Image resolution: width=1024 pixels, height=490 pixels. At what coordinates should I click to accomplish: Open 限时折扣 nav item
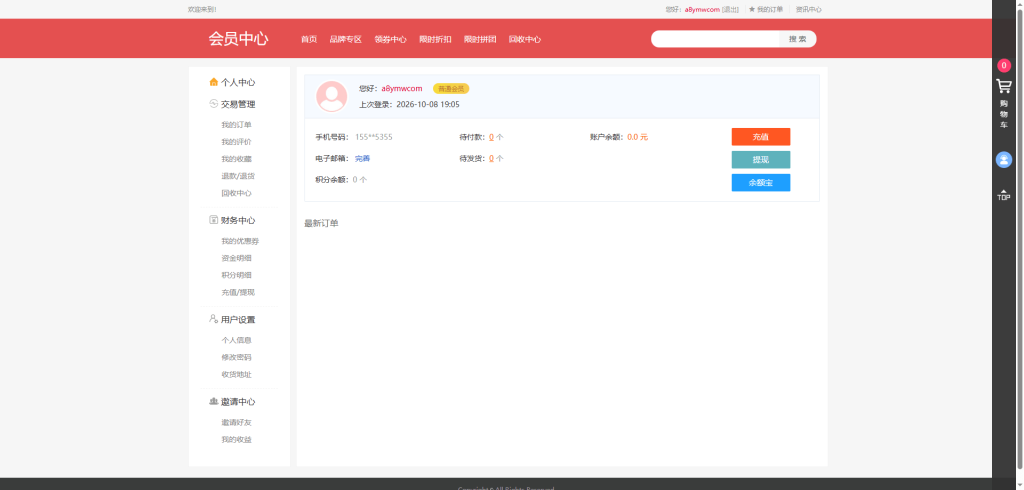435,39
